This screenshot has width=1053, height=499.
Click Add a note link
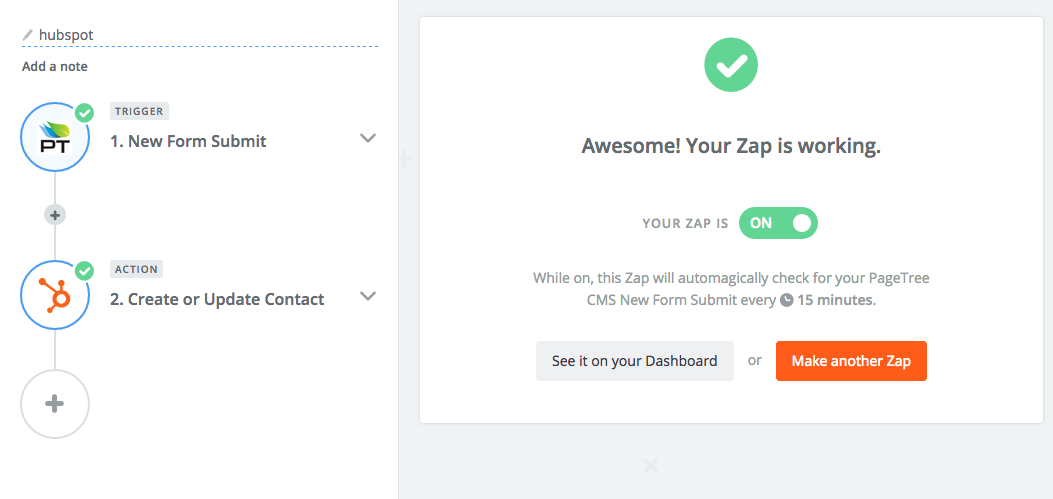coord(54,66)
